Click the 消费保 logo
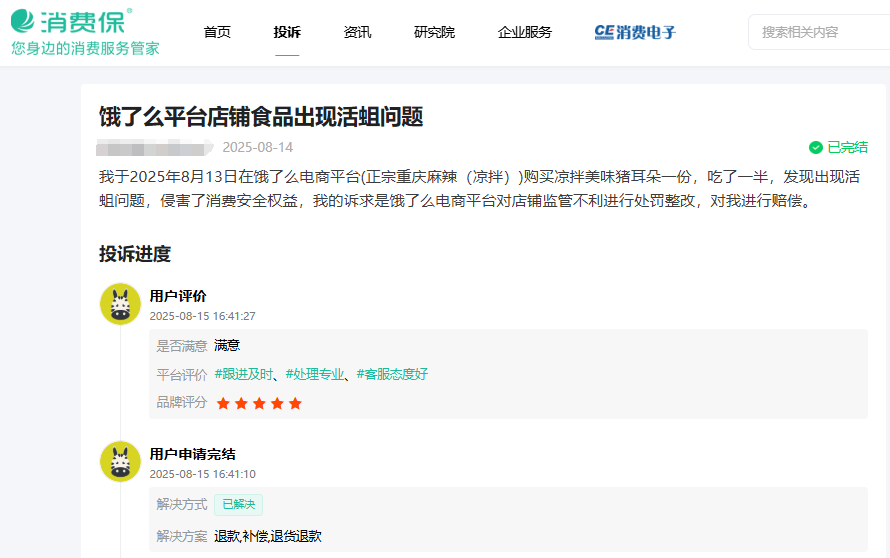The image size is (890, 558). pos(72,22)
